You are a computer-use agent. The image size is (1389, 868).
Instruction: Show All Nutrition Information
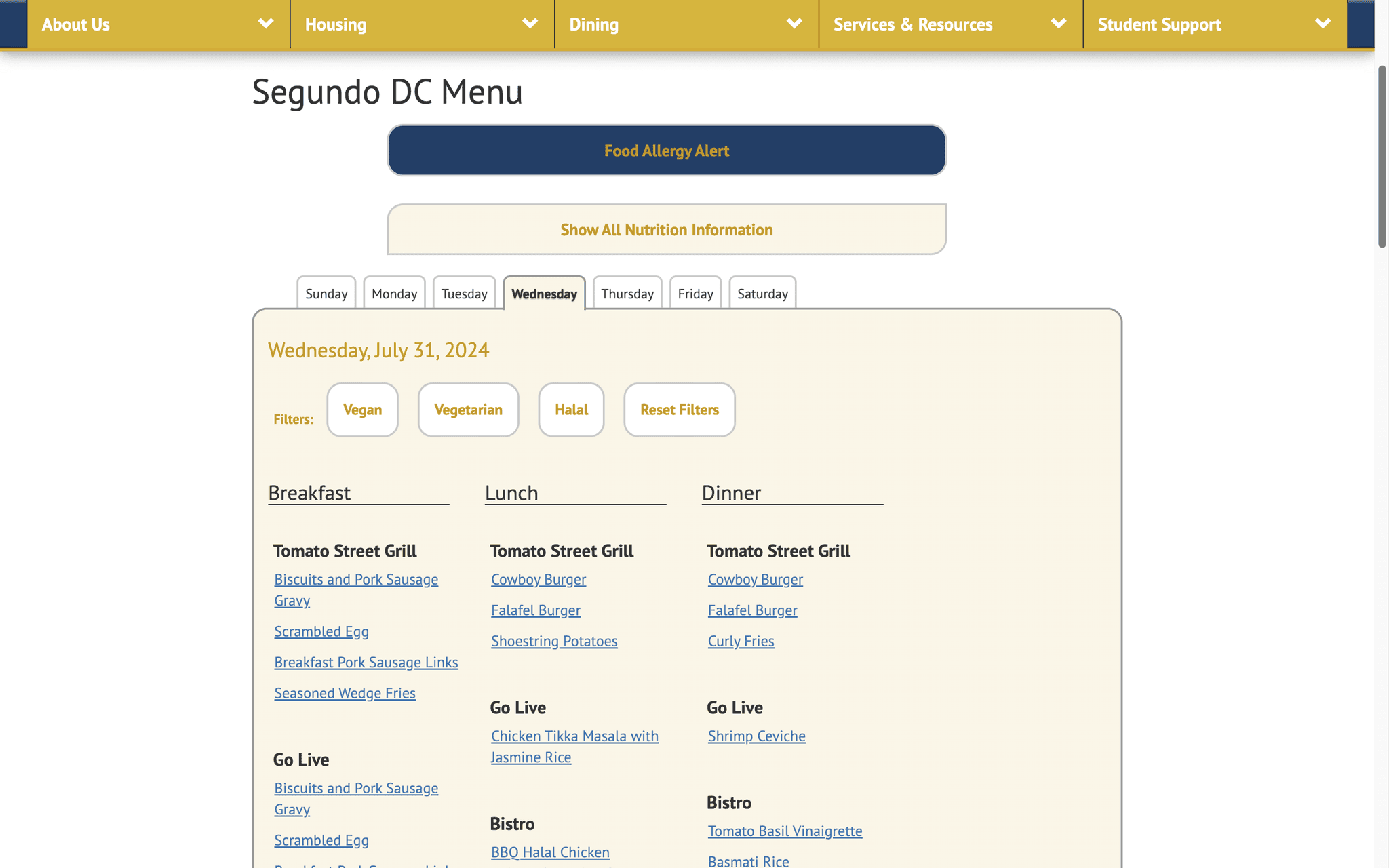click(666, 230)
